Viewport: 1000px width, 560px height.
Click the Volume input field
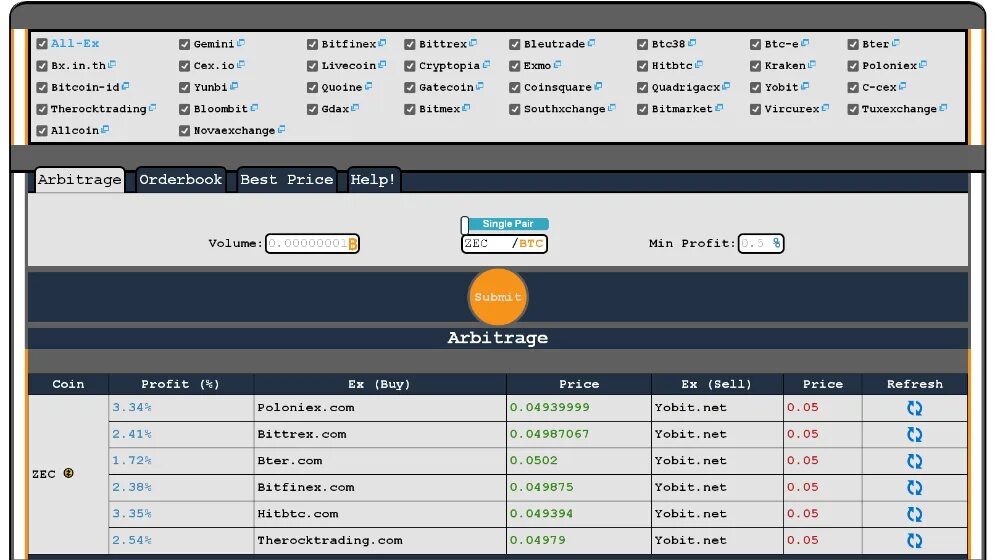312,243
